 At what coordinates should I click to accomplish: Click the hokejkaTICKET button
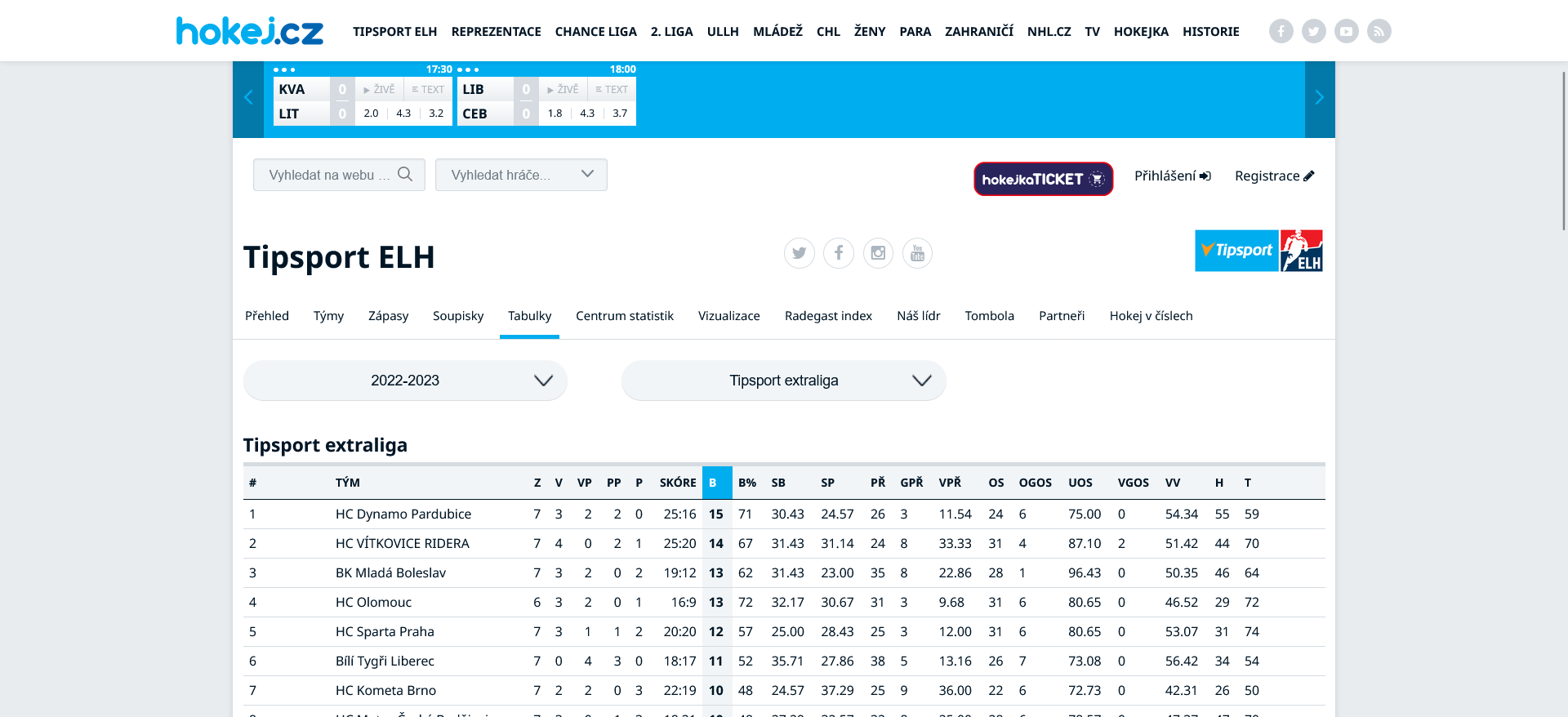click(x=1043, y=179)
